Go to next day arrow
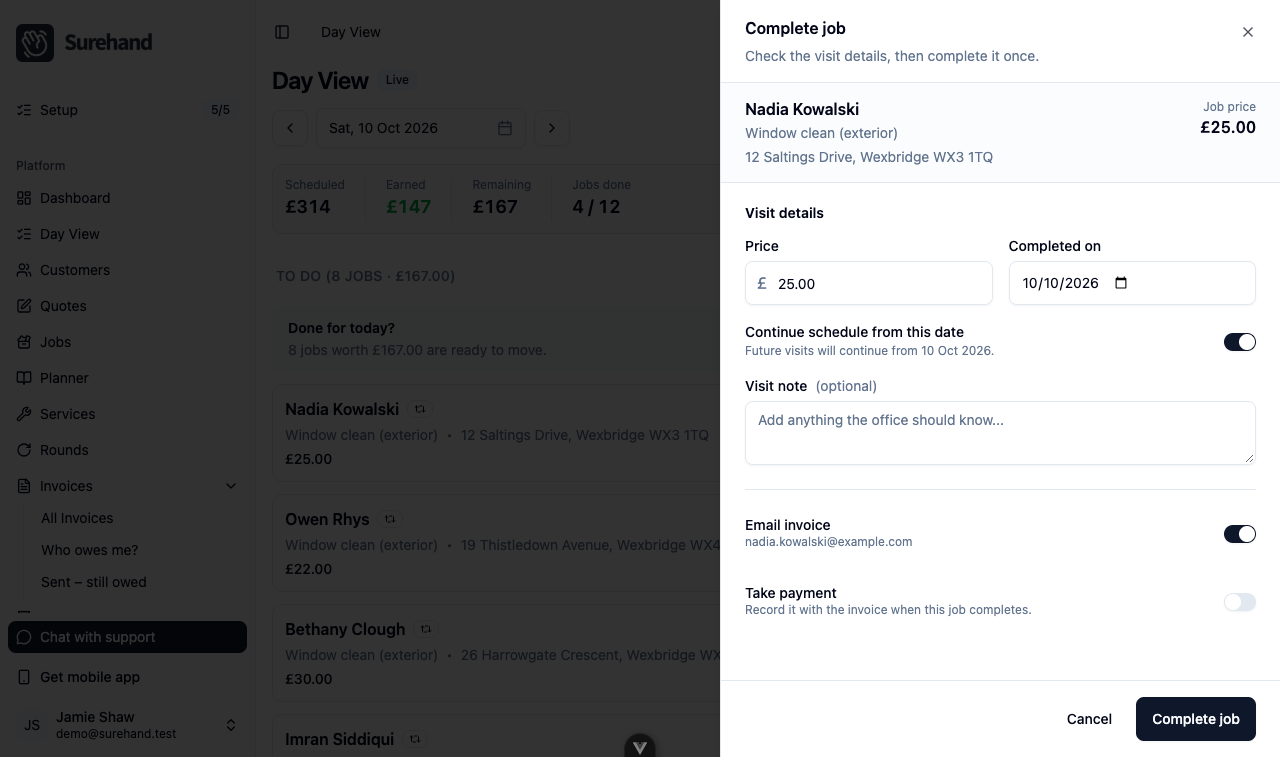The image size is (1280, 757). 552,128
